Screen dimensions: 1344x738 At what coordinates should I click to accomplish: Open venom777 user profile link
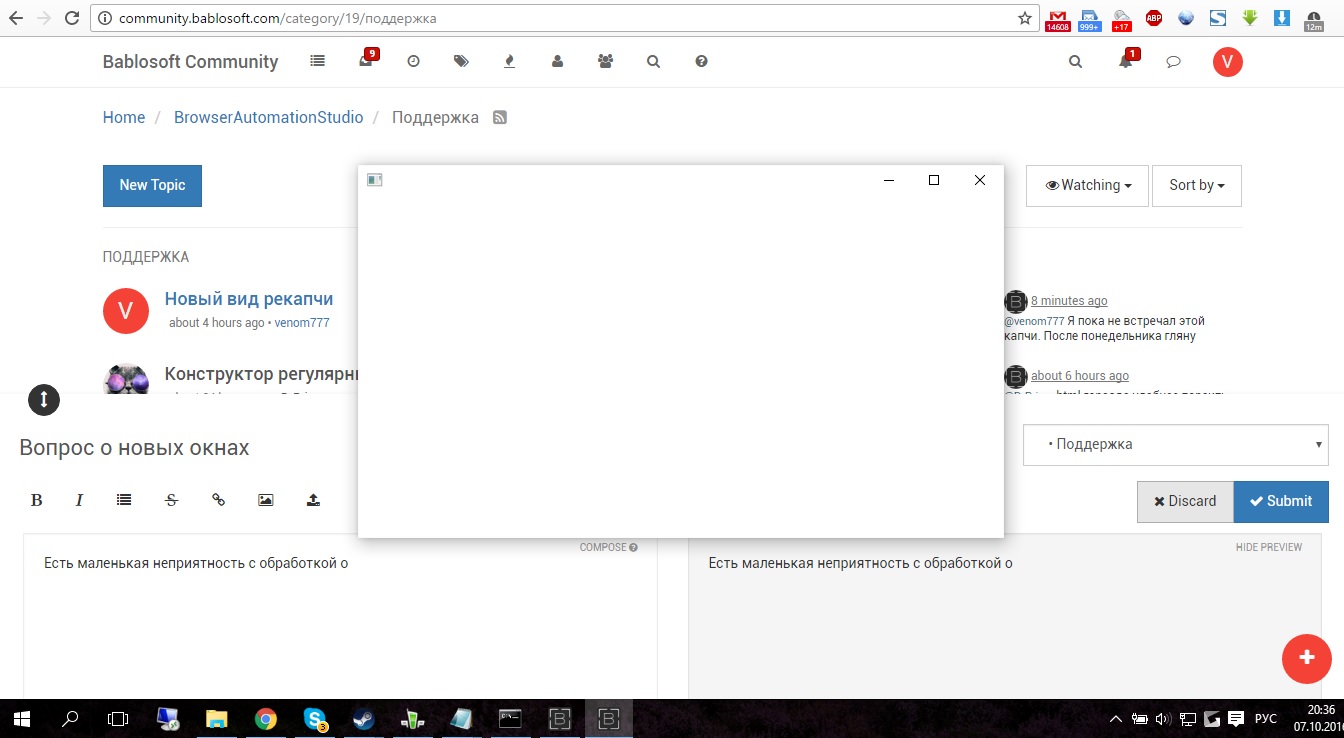pos(302,323)
